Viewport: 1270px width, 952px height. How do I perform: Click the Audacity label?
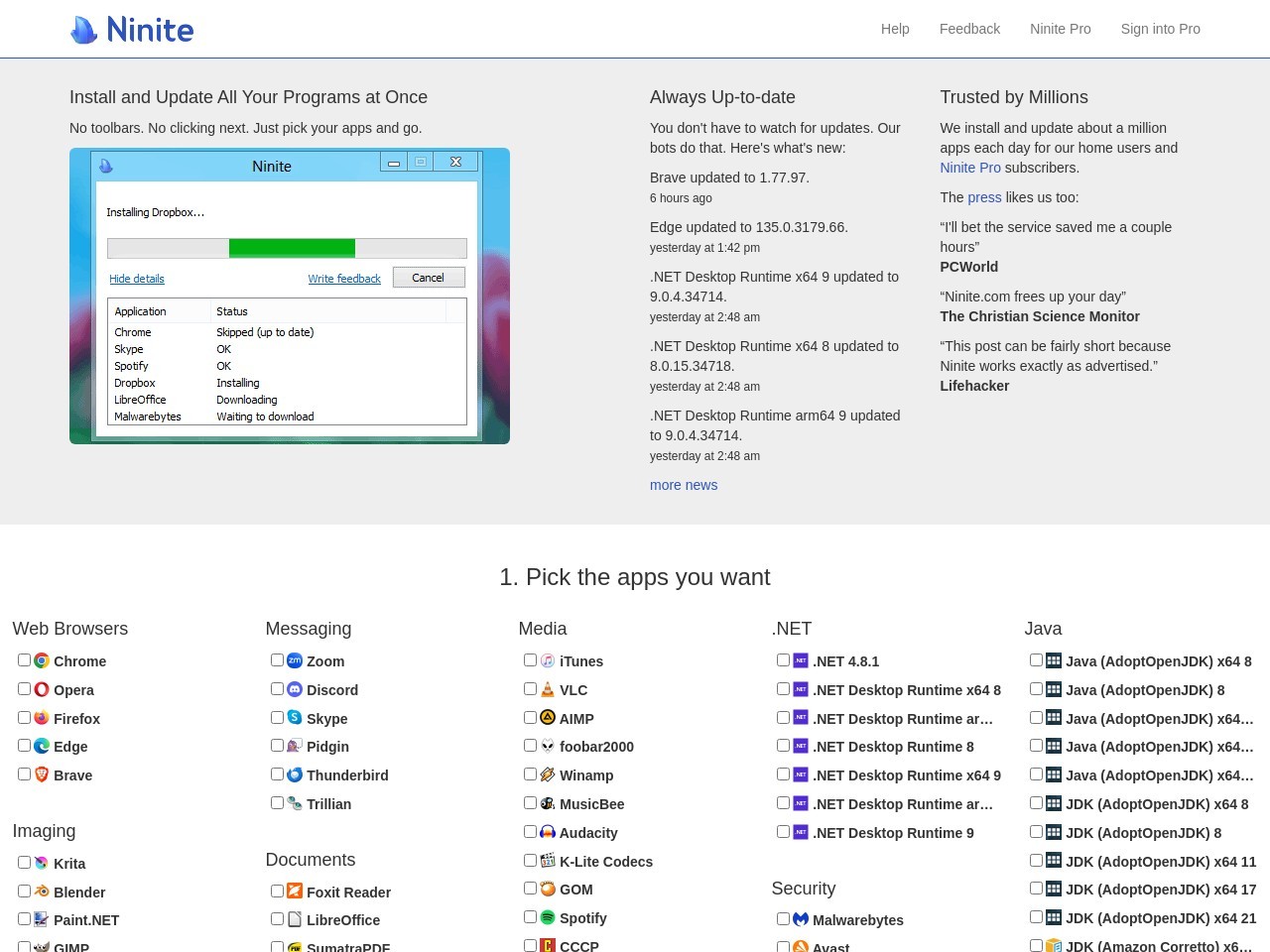(588, 833)
